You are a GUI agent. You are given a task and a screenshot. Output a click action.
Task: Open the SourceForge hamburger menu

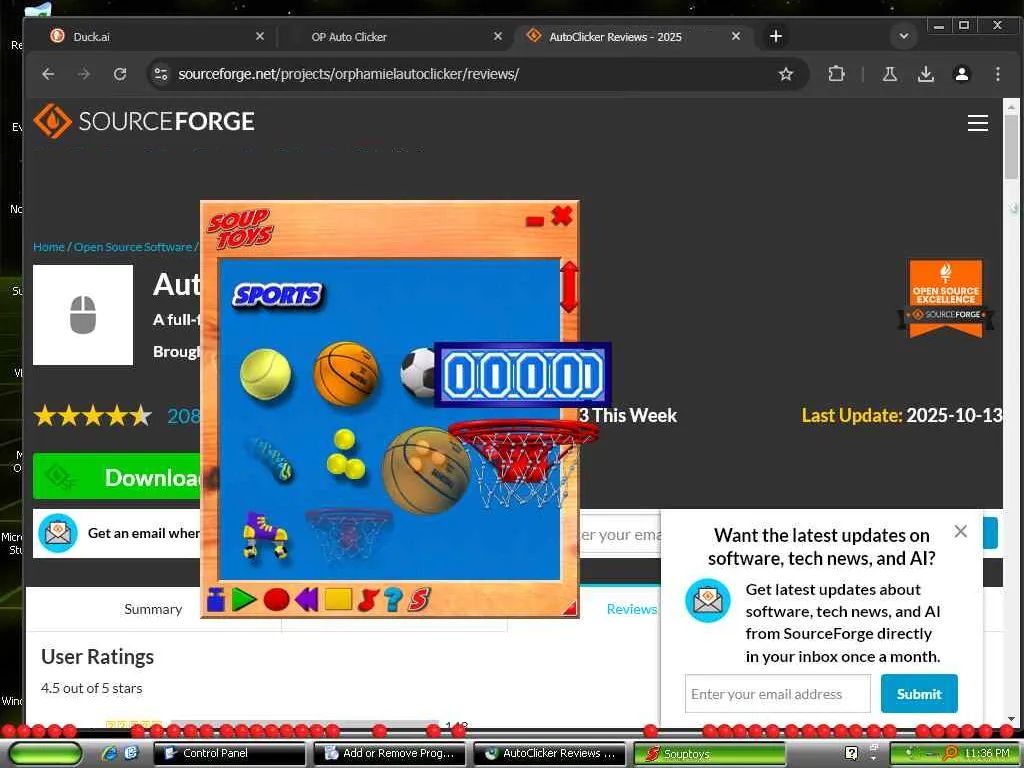[978, 123]
